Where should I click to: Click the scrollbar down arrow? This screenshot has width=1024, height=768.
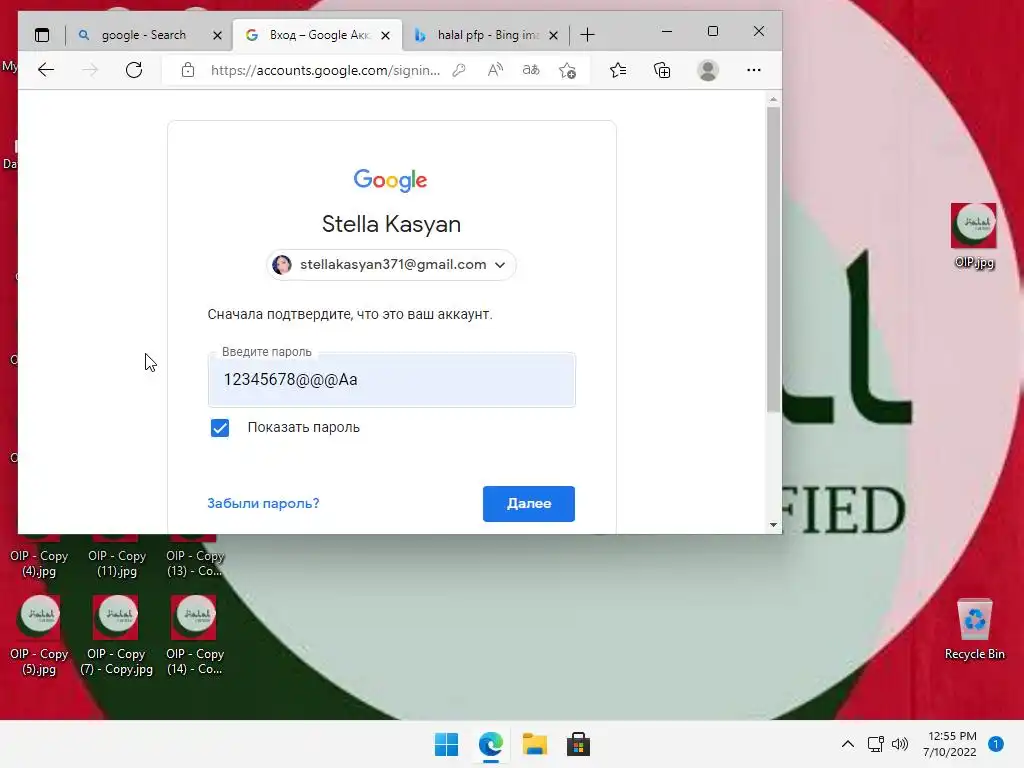tap(773, 524)
